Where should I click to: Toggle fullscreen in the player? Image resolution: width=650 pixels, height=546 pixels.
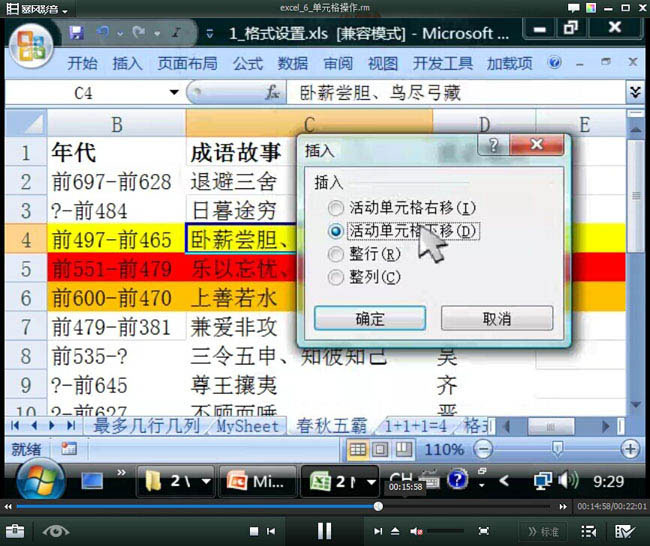483,531
